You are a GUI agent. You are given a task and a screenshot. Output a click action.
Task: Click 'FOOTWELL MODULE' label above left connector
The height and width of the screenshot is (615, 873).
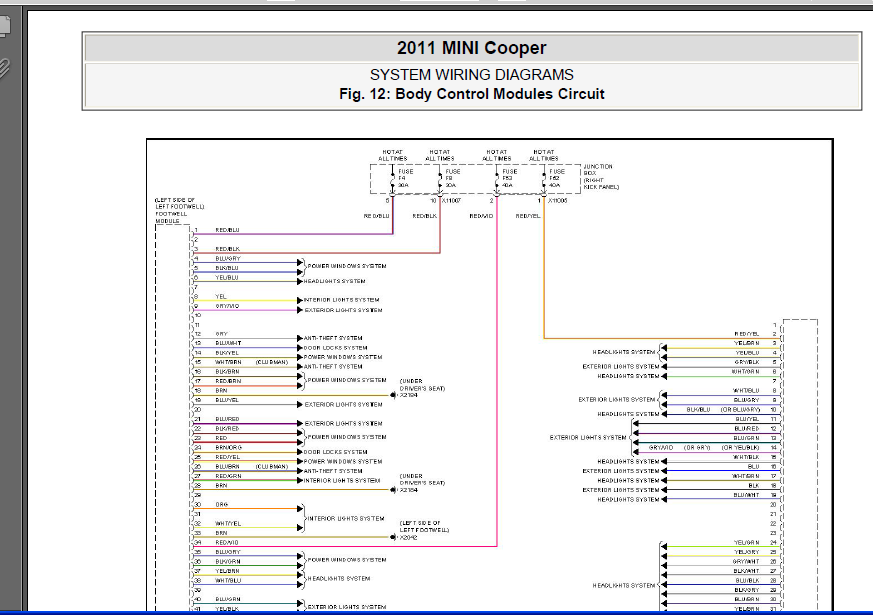171,217
